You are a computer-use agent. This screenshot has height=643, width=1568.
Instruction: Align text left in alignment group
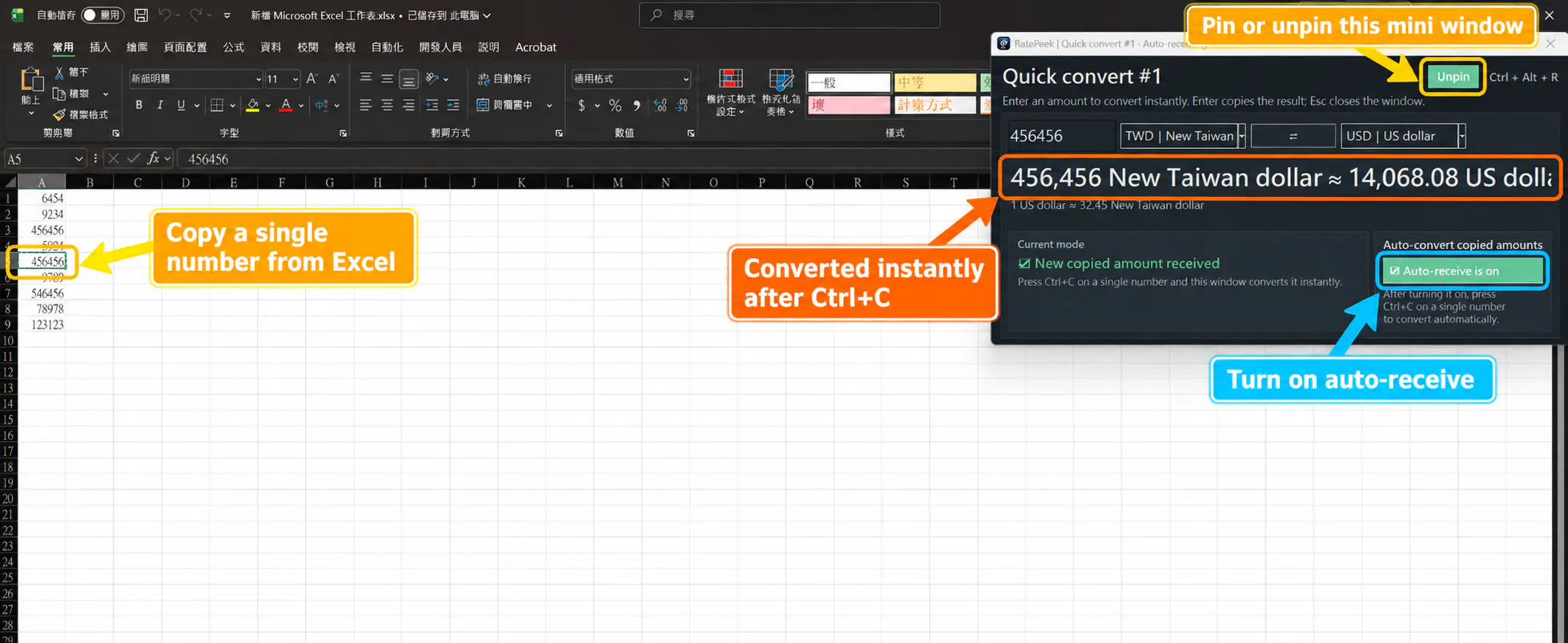click(x=366, y=105)
